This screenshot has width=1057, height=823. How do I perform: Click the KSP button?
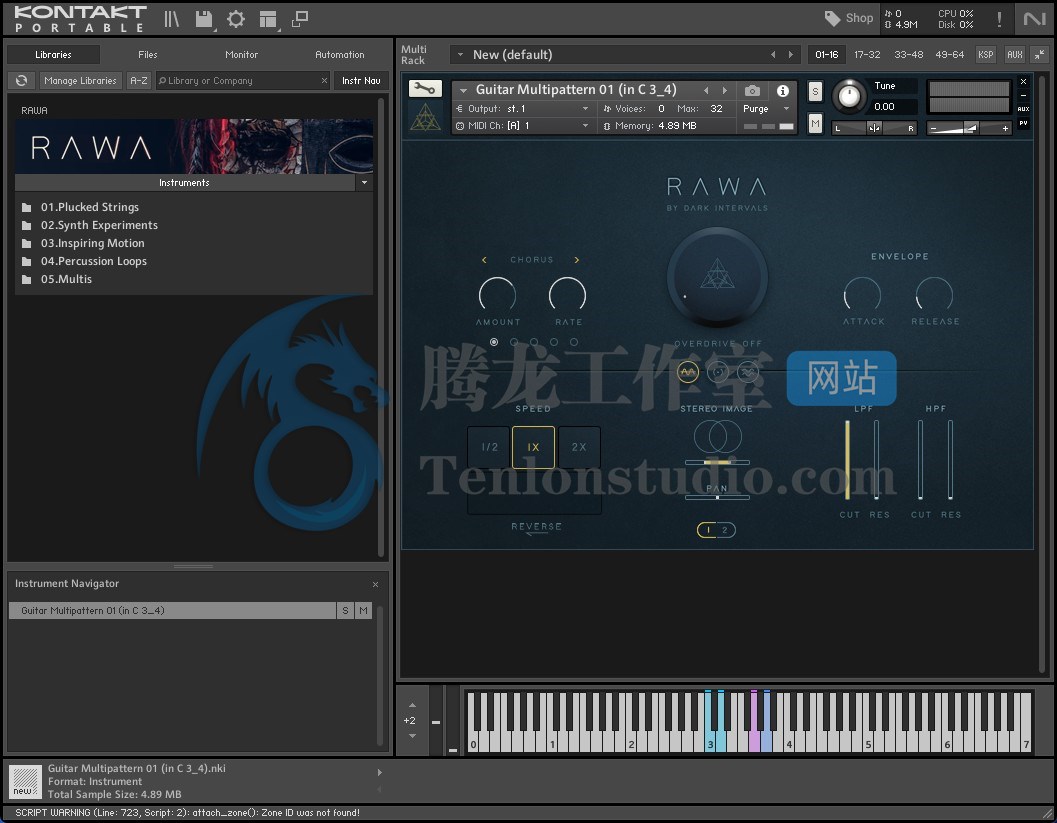986,55
